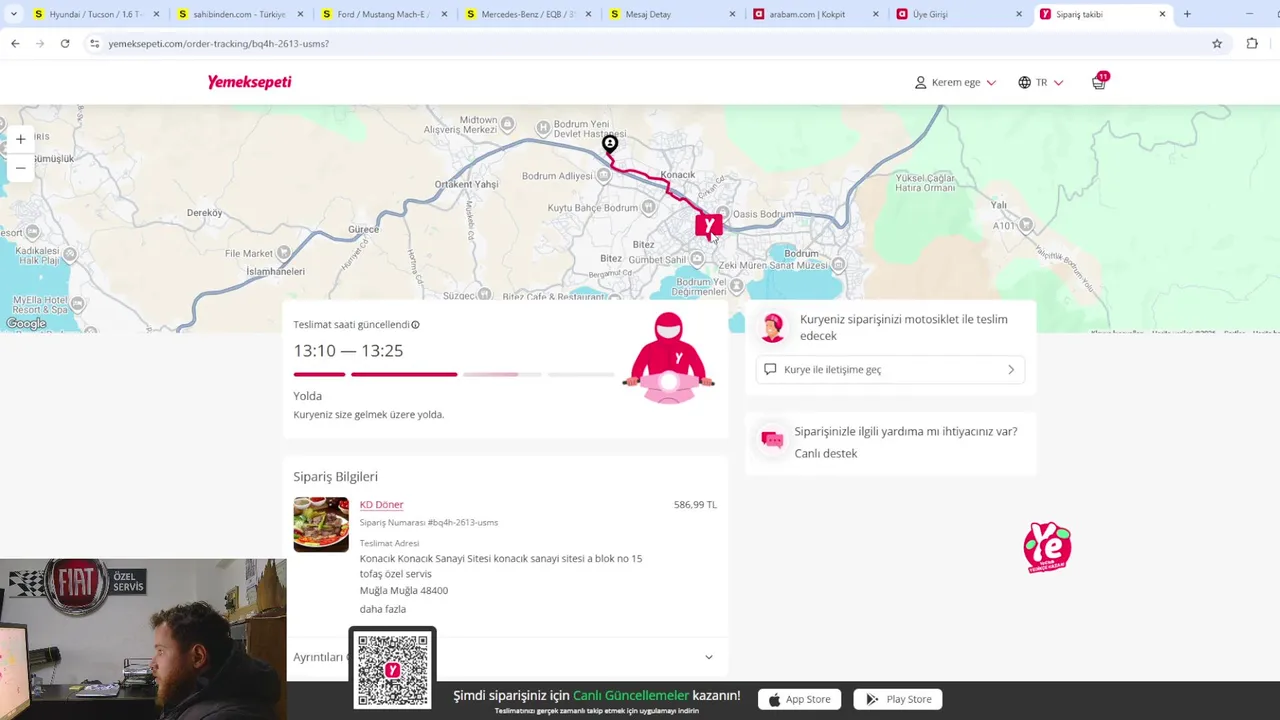Click the site information icon in address bar
This screenshot has height=720, width=1280.
click(94, 44)
